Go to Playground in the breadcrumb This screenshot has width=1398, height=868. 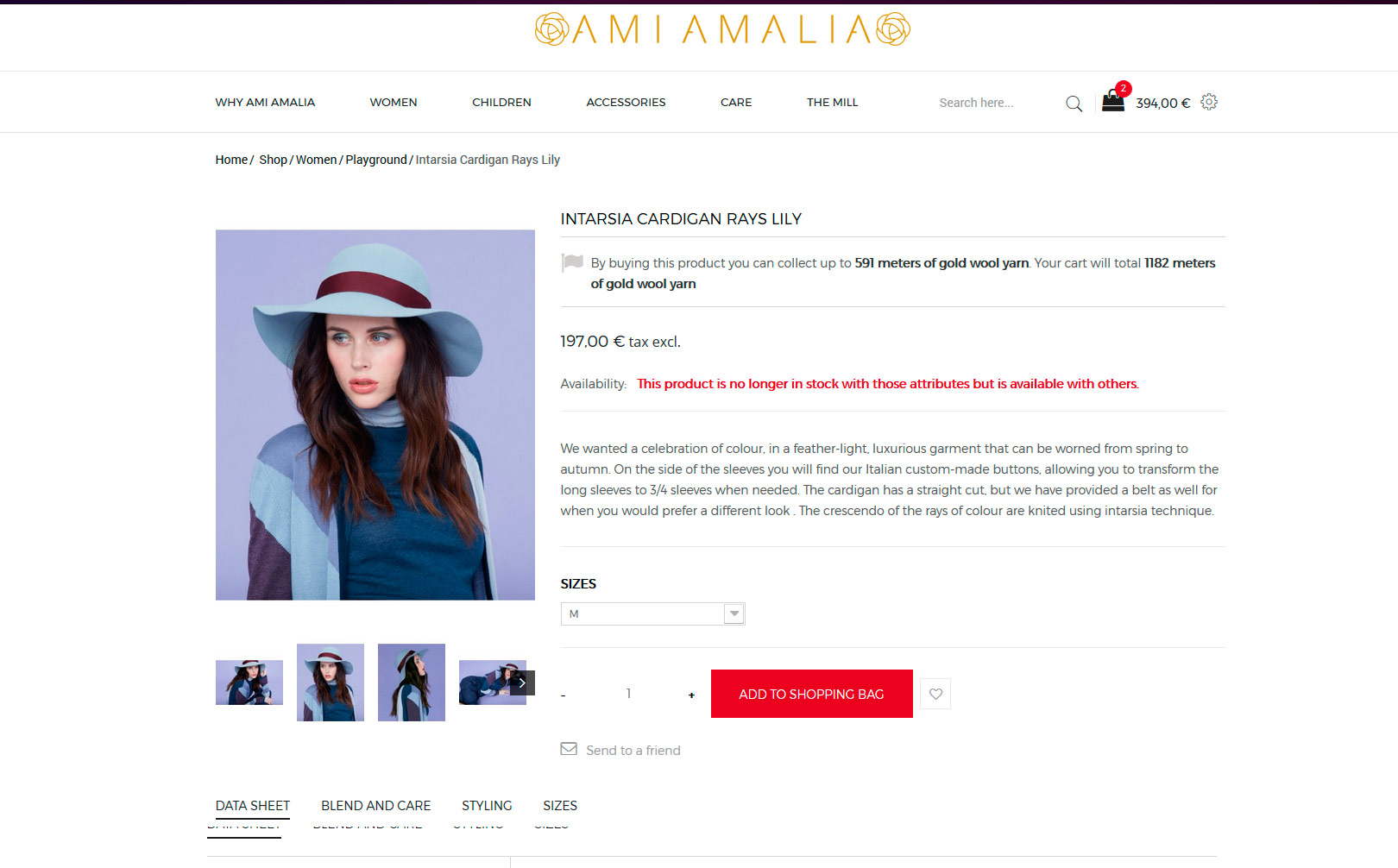(x=376, y=160)
